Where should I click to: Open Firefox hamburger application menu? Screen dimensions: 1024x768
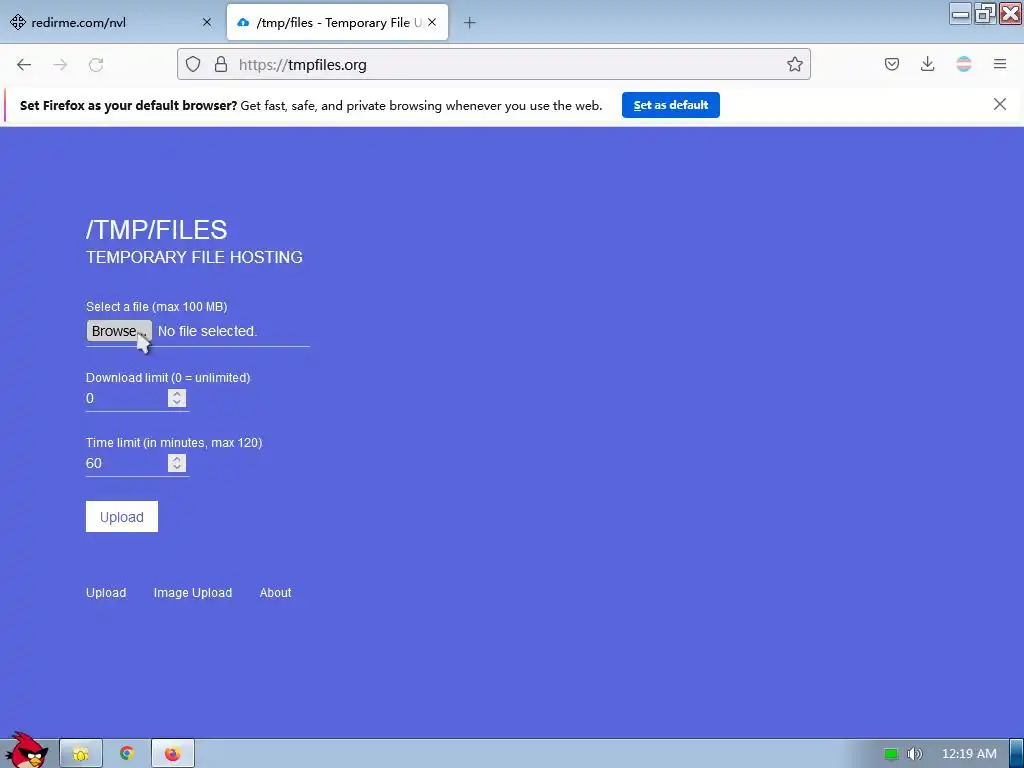(999, 64)
